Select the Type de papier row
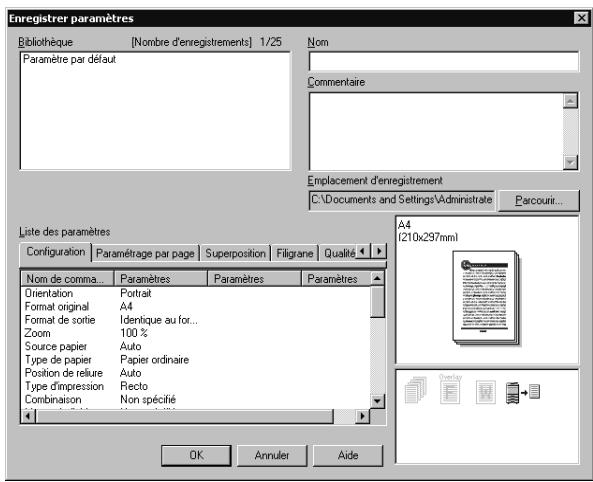Image resolution: width=593 pixels, height=482 pixels. tap(196, 359)
